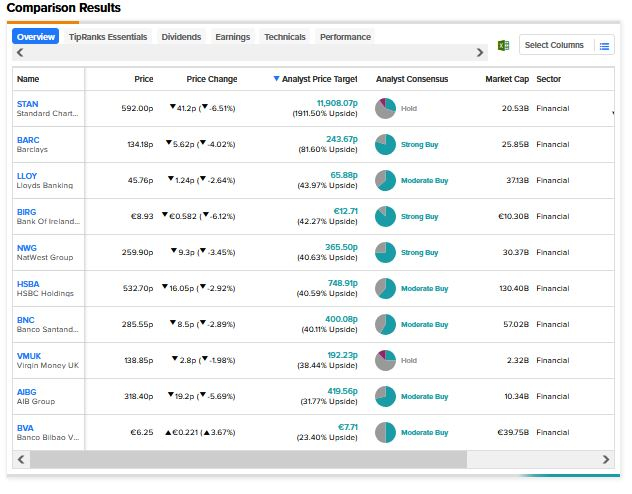The image size is (632, 494).
Task: Click the BVA analyst consensus pie chart
Action: pos(385,432)
